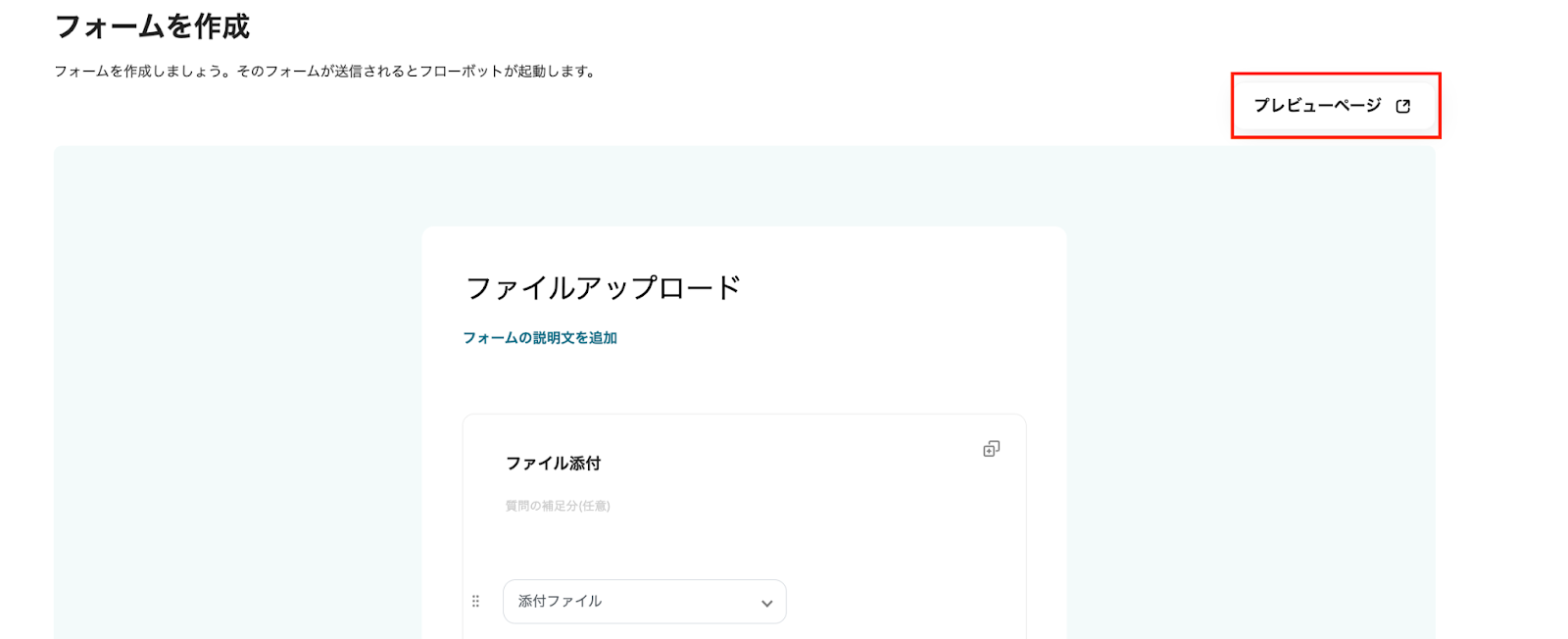The height and width of the screenshot is (639, 1568).
Task: Click the フォームを作成 page heading
Action: (x=152, y=26)
